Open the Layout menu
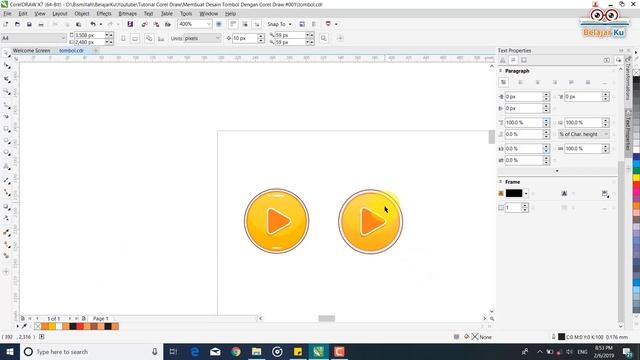Image resolution: width=640 pixels, height=360 pixels. (x=60, y=13)
